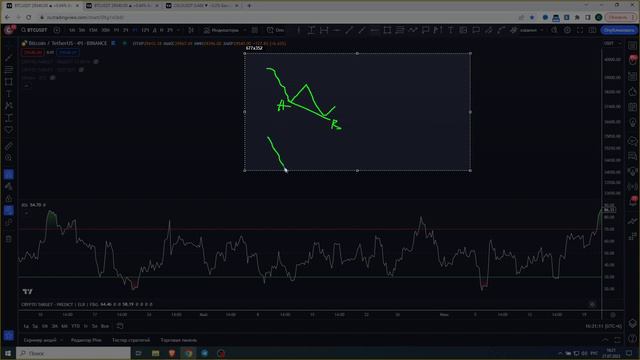Select the 30-minute interval

105,30
